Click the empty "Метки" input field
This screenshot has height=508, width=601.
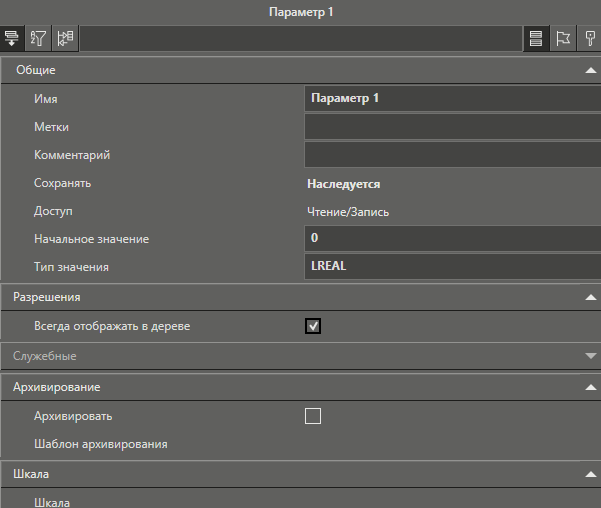pyautogui.click(x=452, y=127)
